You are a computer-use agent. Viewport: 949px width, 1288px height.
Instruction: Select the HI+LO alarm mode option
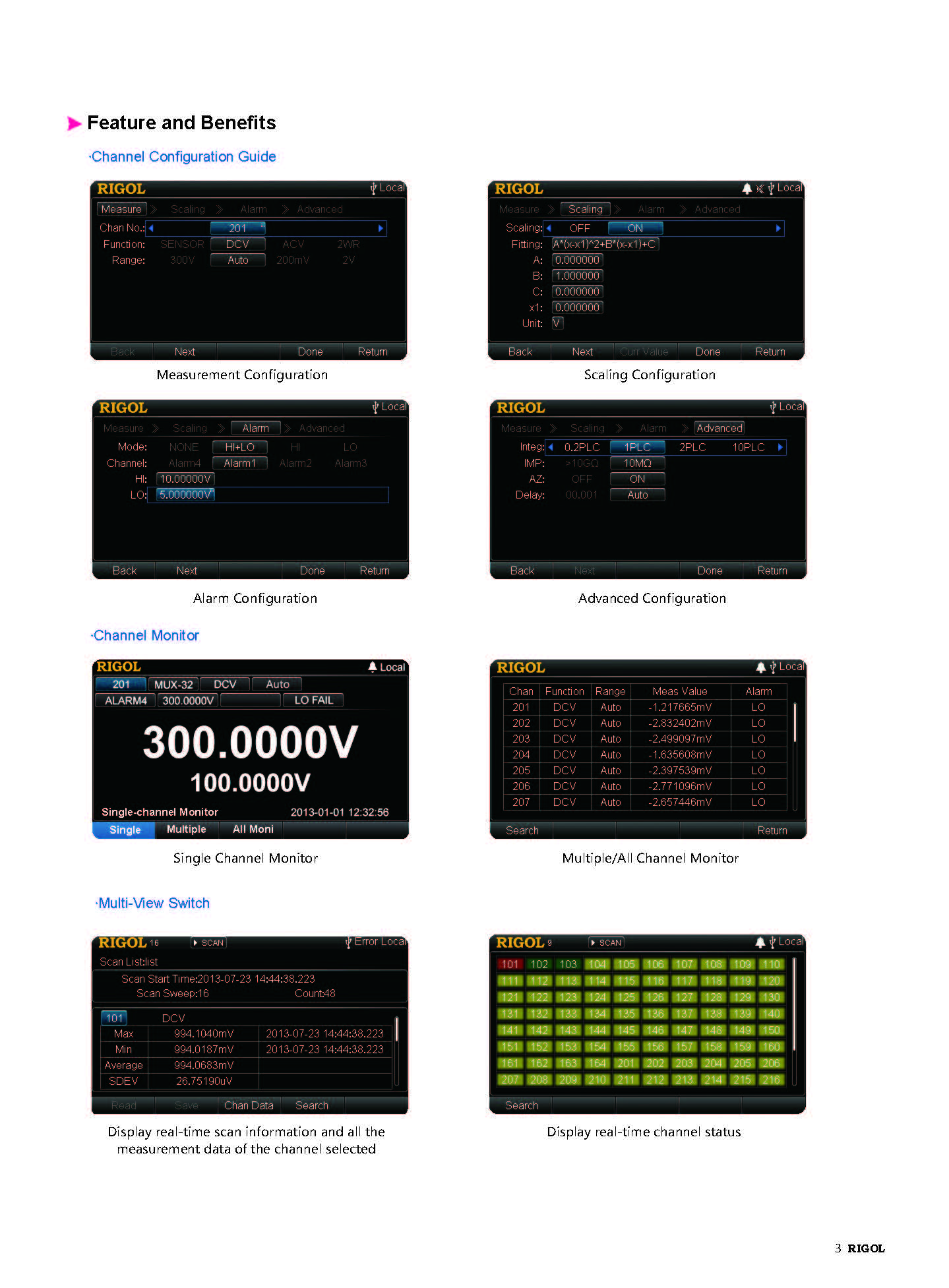pyautogui.click(x=239, y=447)
